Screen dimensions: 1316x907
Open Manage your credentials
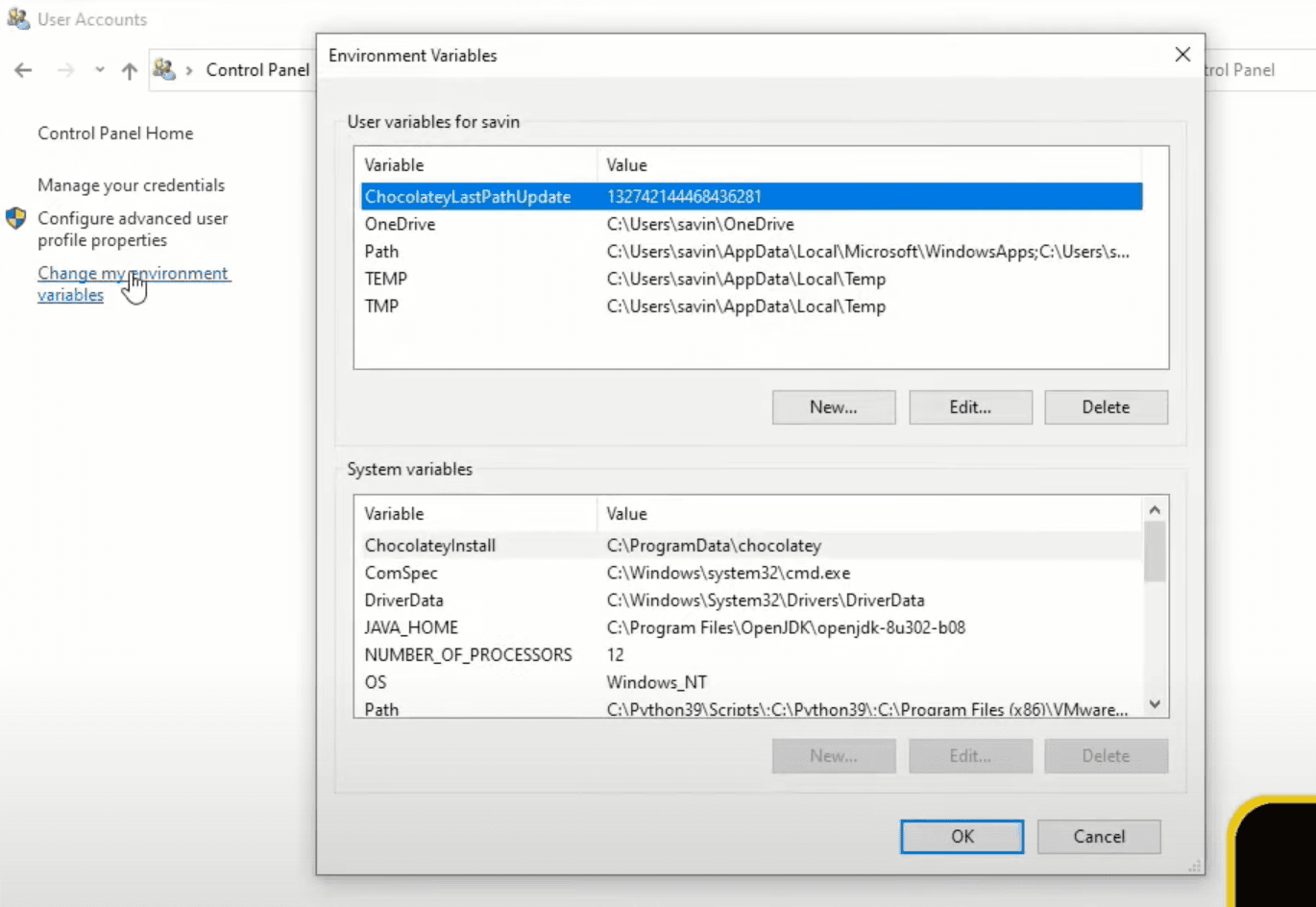[x=131, y=184]
